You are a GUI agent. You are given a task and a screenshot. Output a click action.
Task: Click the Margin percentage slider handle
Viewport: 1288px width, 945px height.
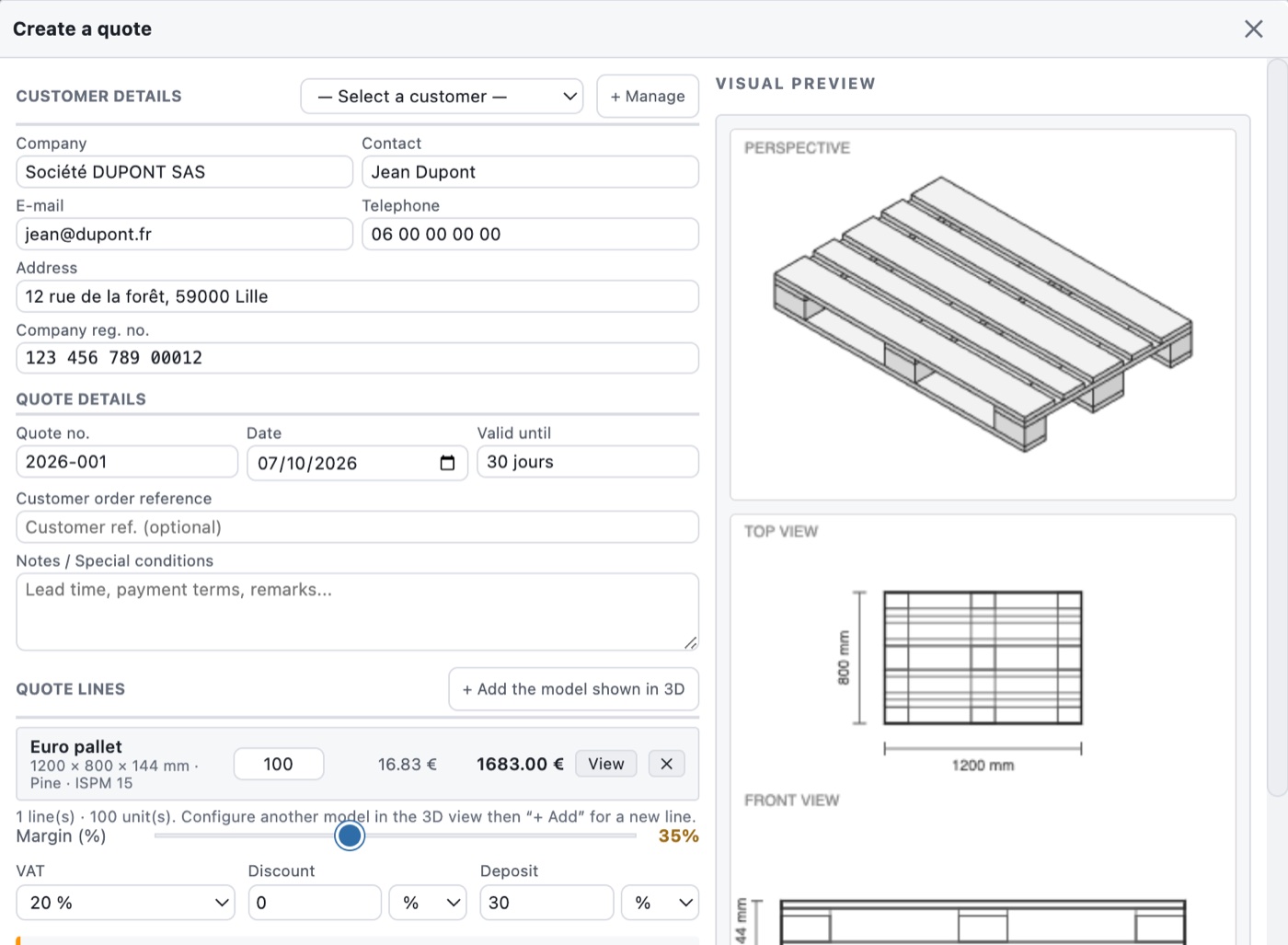point(350,836)
